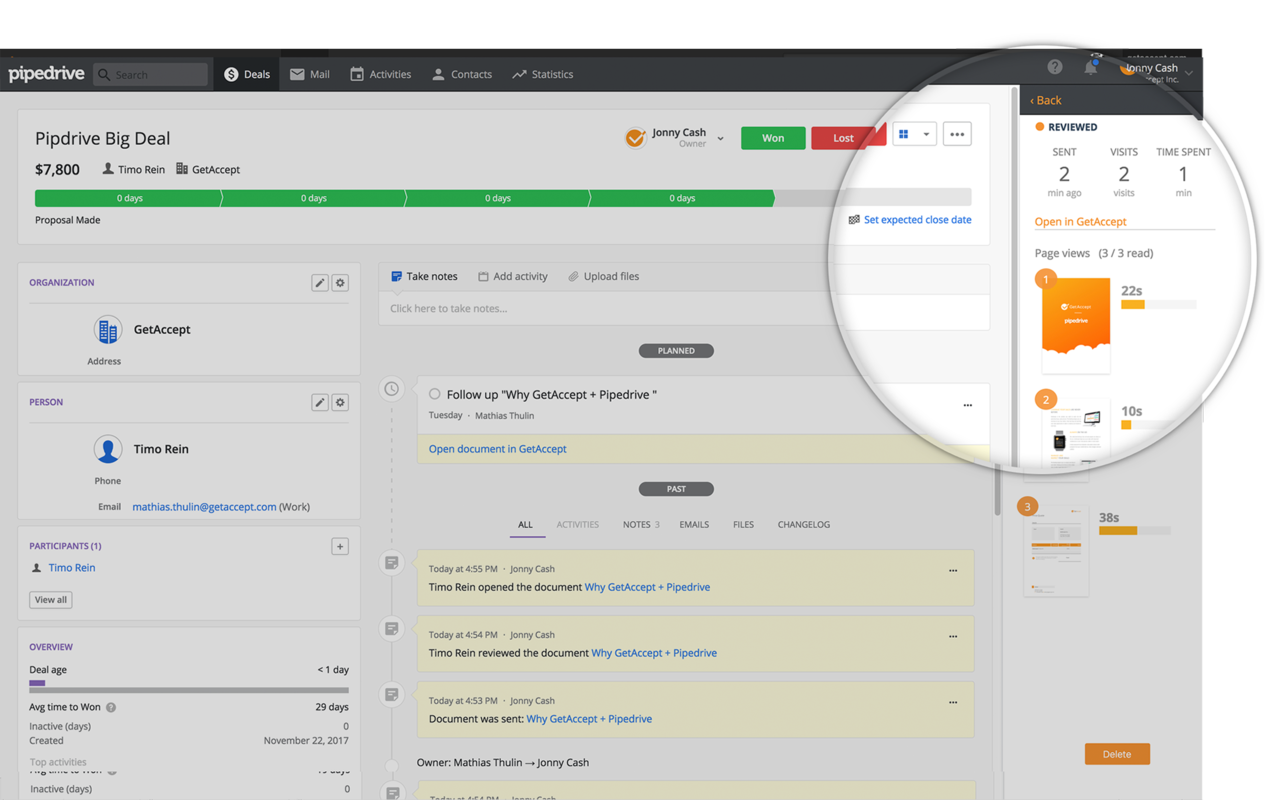This screenshot has width=1280, height=800.
Task: Expand the Jonny Cash owner dropdown
Action: pyautogui.click(x=720, y=139)
